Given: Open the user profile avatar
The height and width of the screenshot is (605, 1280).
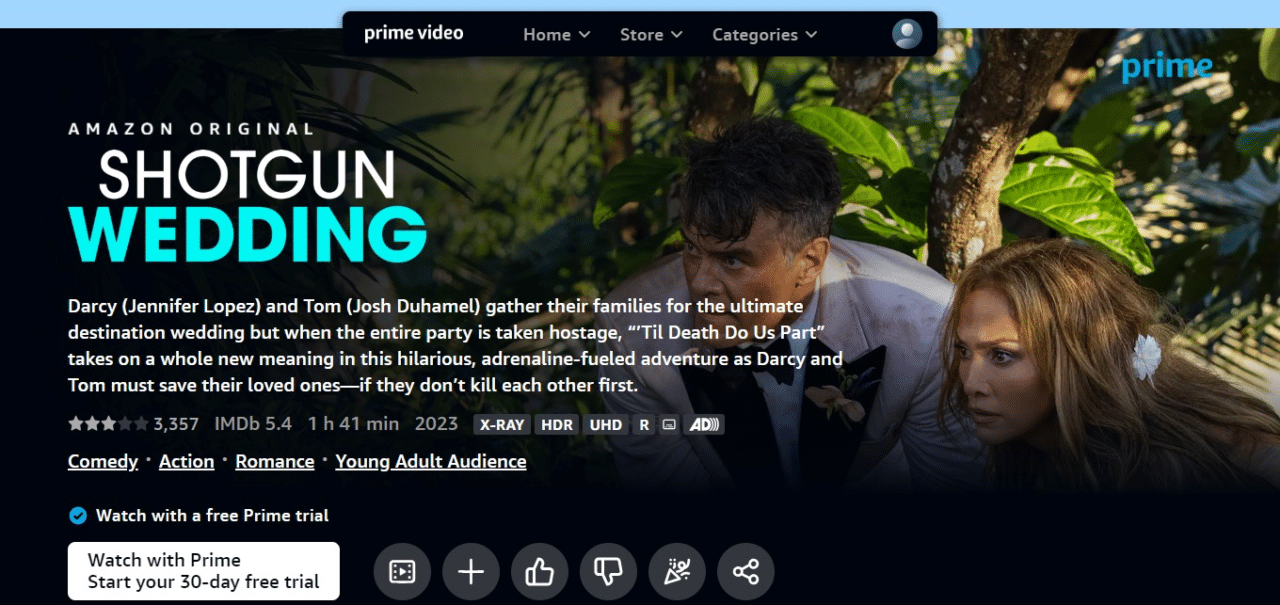Looking at the screenshot, I should (907, 34).
